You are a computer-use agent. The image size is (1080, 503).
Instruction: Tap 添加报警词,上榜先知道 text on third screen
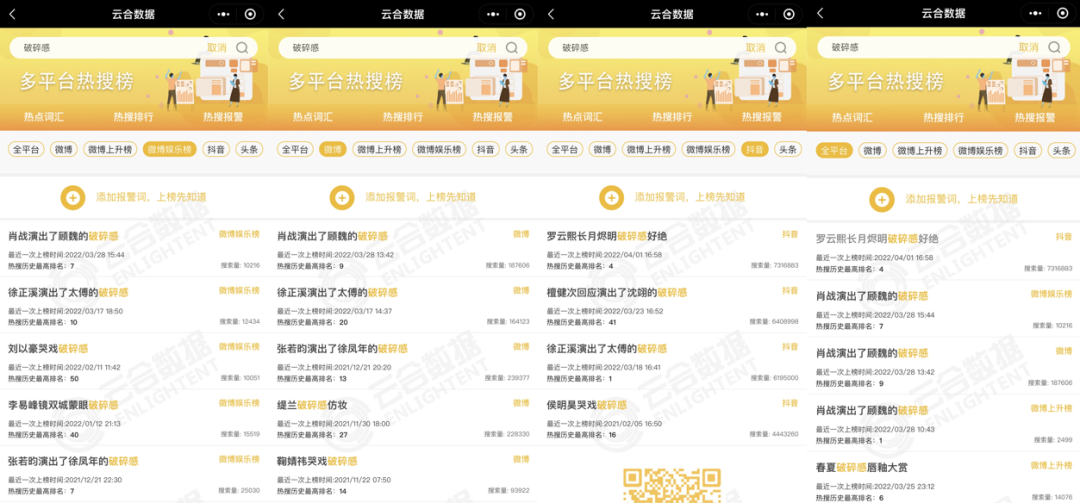(689, 198)
